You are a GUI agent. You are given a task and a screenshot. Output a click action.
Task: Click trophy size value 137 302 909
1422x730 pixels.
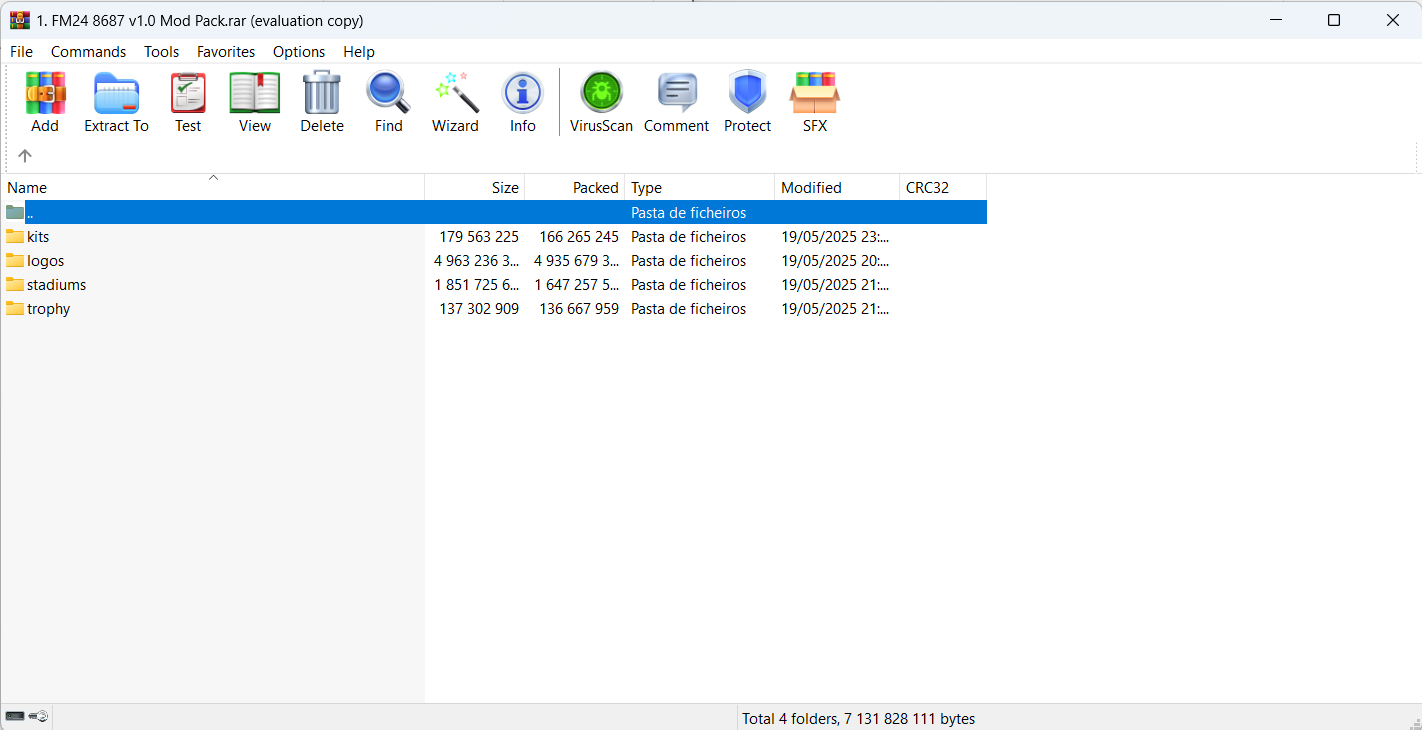coord(479,309)
